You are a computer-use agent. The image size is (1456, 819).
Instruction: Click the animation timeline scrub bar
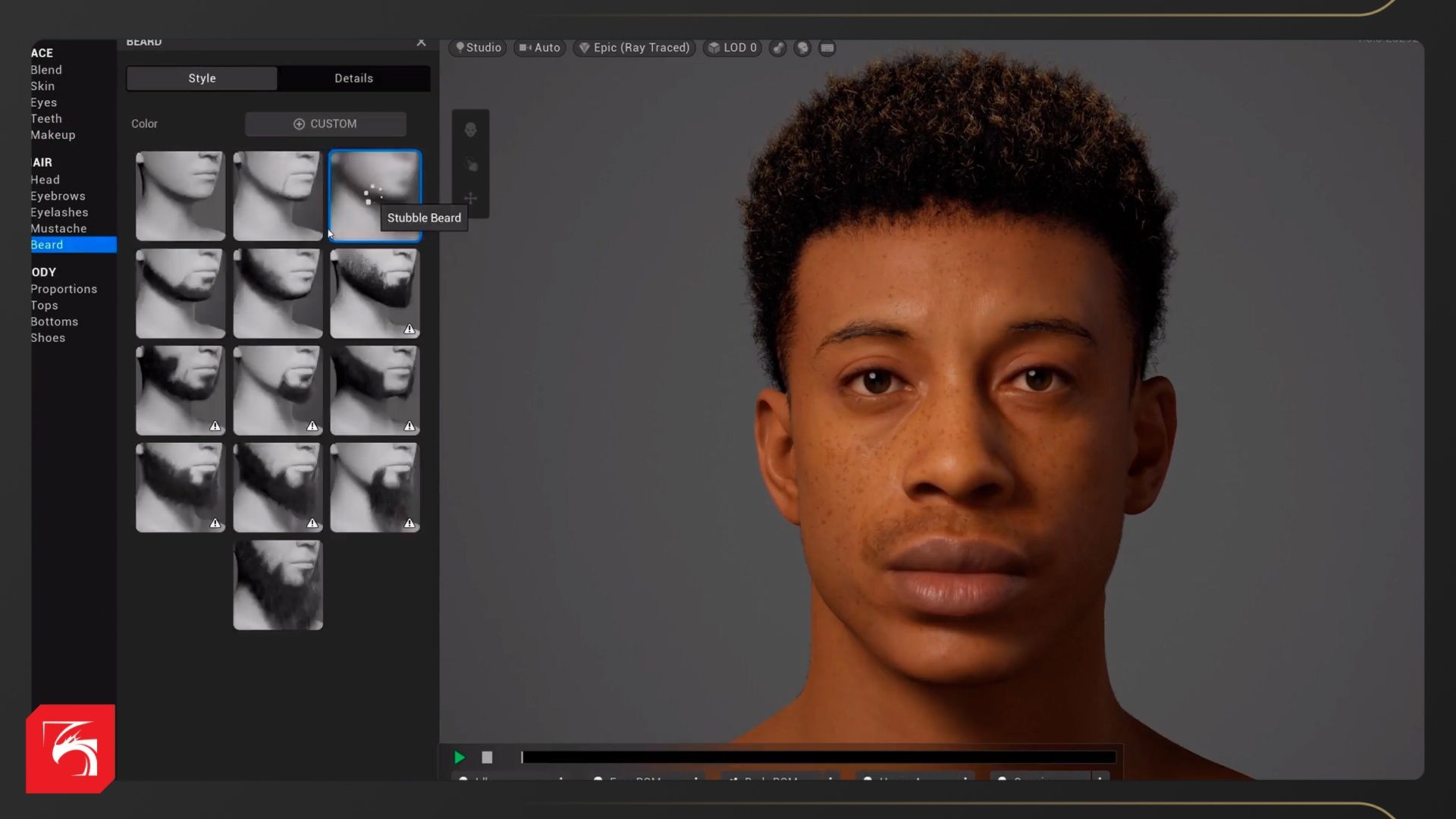point(817,757)
